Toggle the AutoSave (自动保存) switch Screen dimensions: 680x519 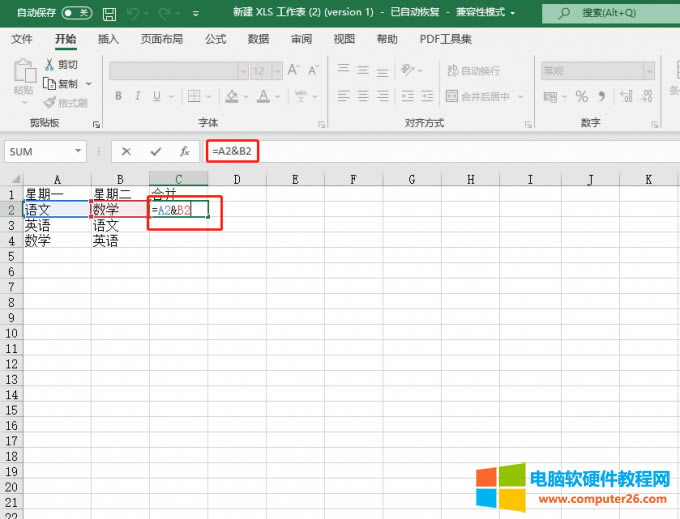pos(76,13)
